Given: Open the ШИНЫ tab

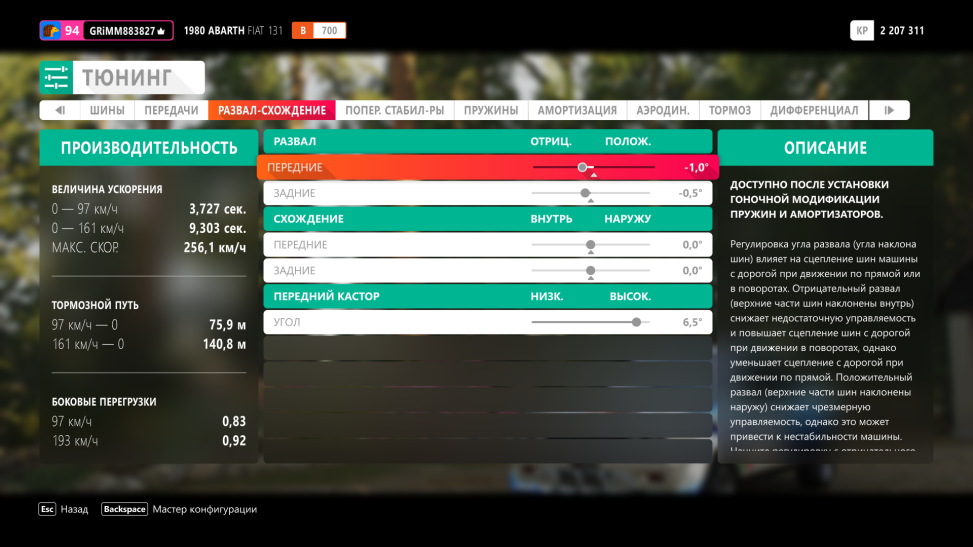Looking at the screenshot, I should tap(107, 111).
